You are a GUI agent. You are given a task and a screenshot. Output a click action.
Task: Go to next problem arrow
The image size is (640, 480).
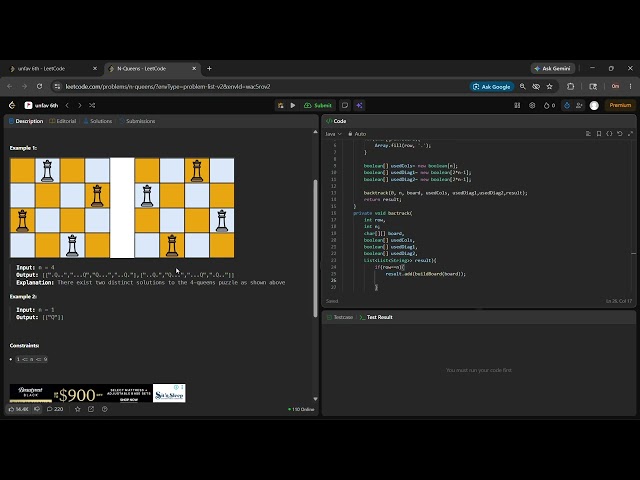click(x=80, y=105)
